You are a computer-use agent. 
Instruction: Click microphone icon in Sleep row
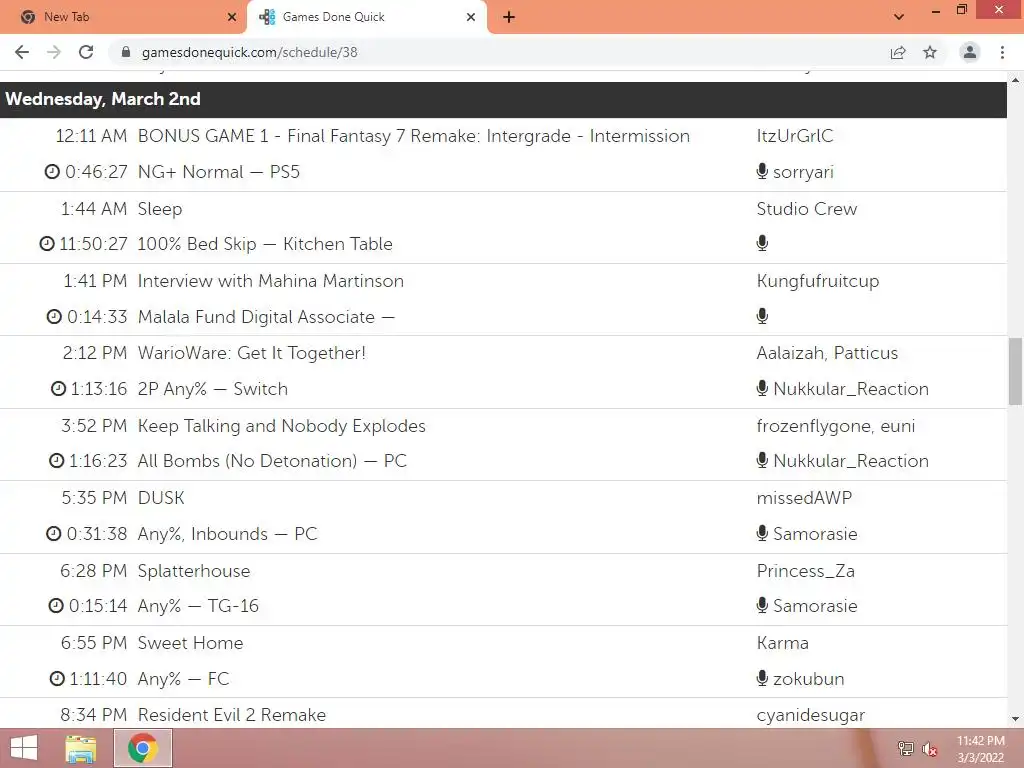coord(762,243)
